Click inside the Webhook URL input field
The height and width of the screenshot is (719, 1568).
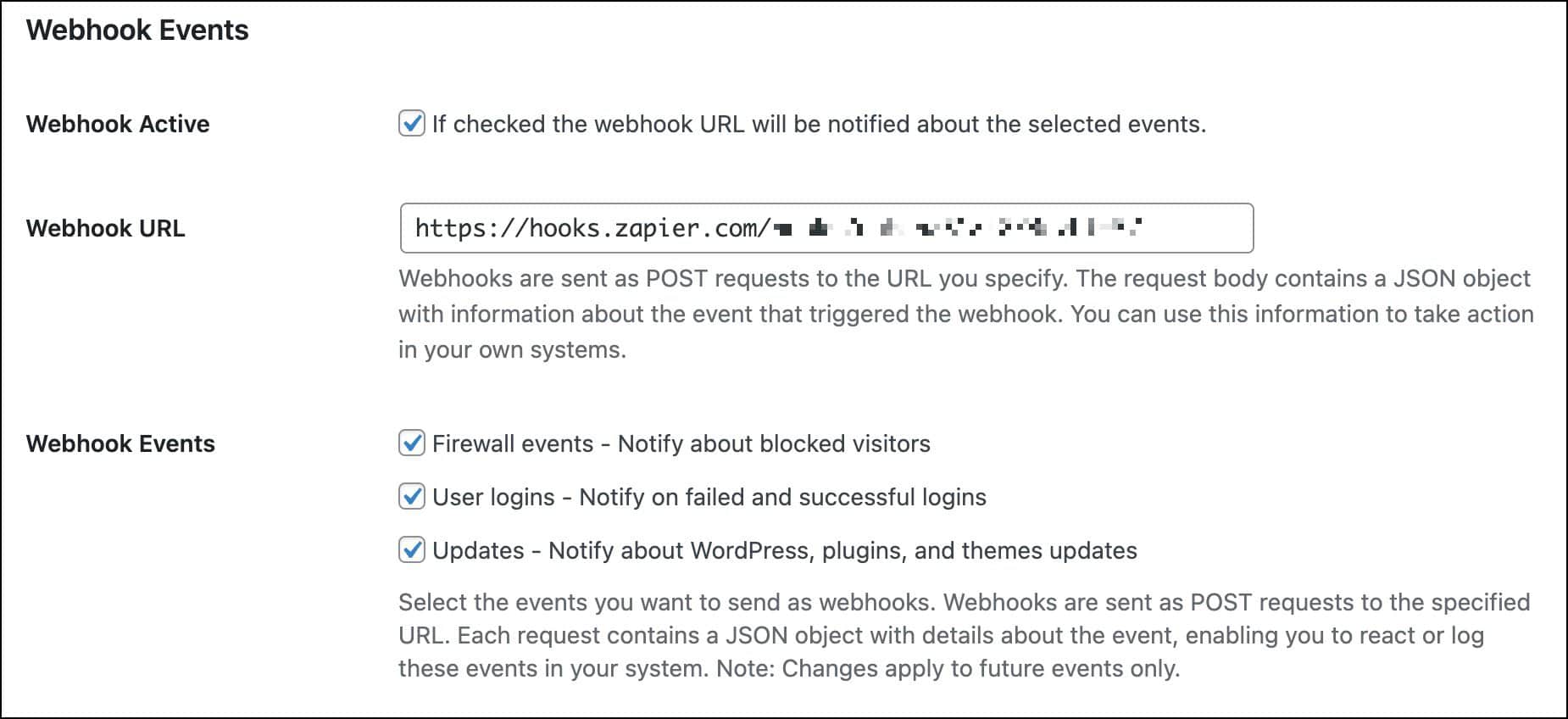click(x=1017, y=227)
